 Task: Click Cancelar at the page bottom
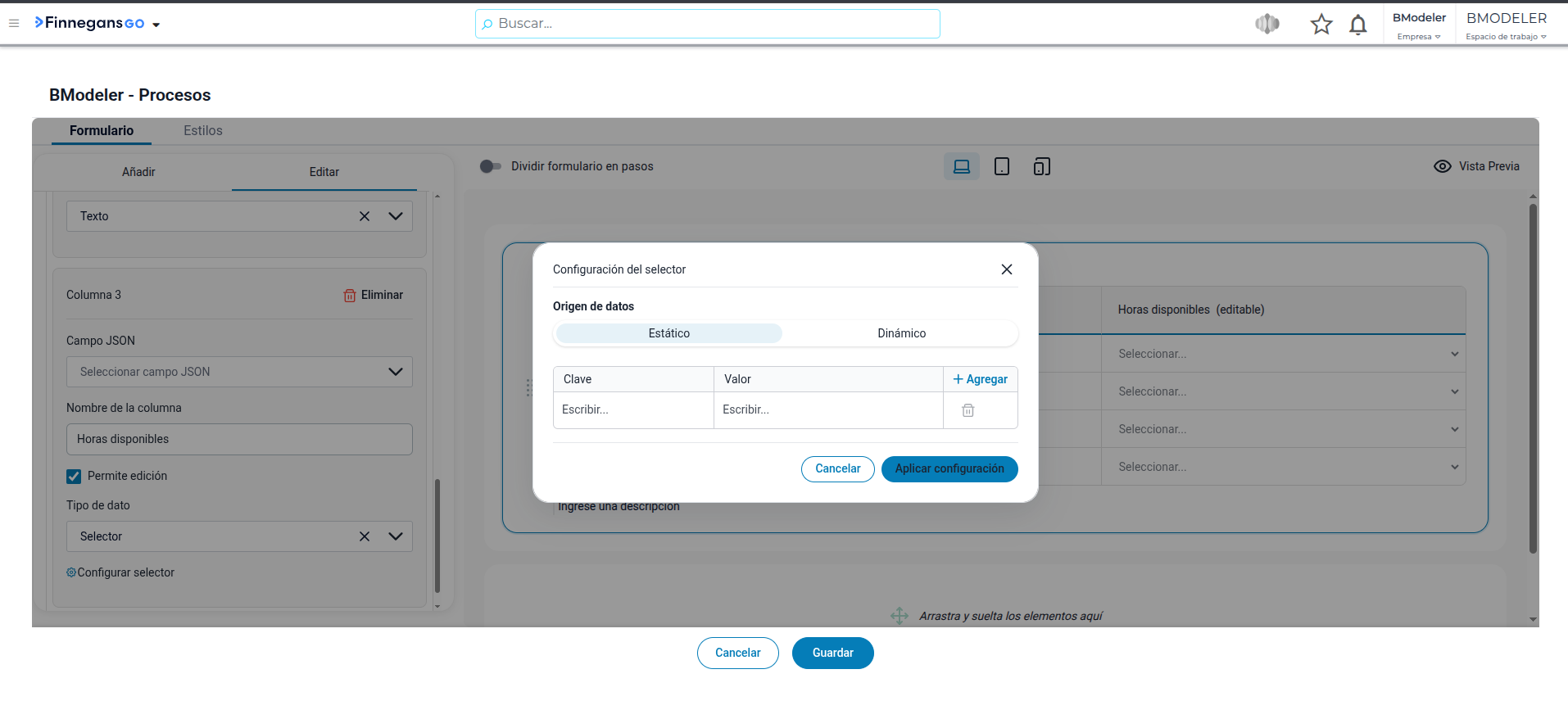pos(737,653)
